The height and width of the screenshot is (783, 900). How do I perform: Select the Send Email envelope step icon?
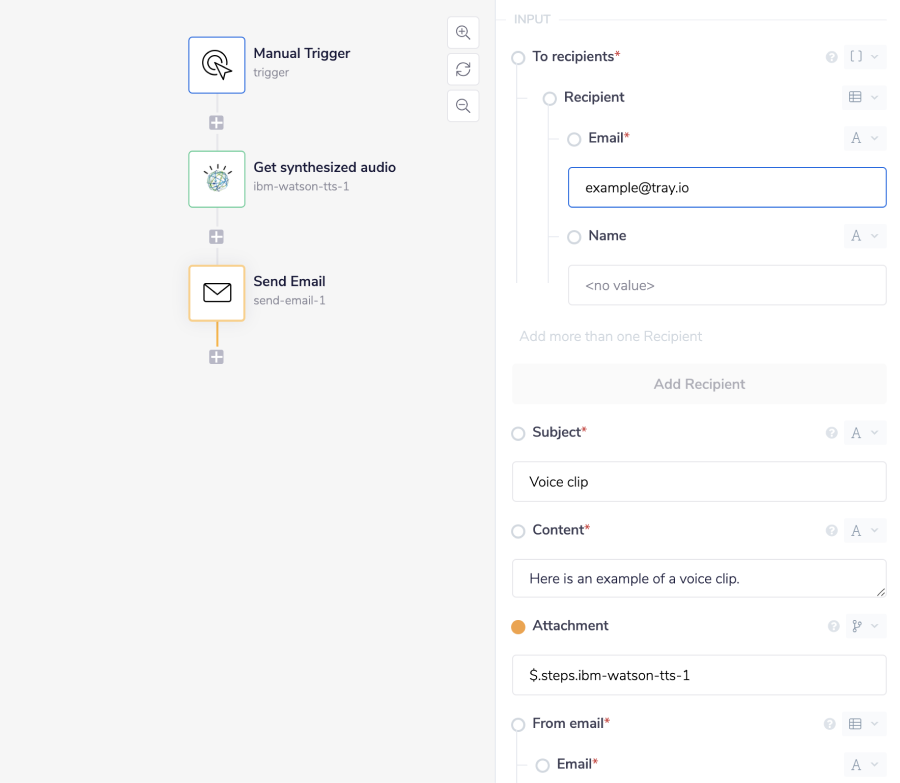tap(216, 293)
